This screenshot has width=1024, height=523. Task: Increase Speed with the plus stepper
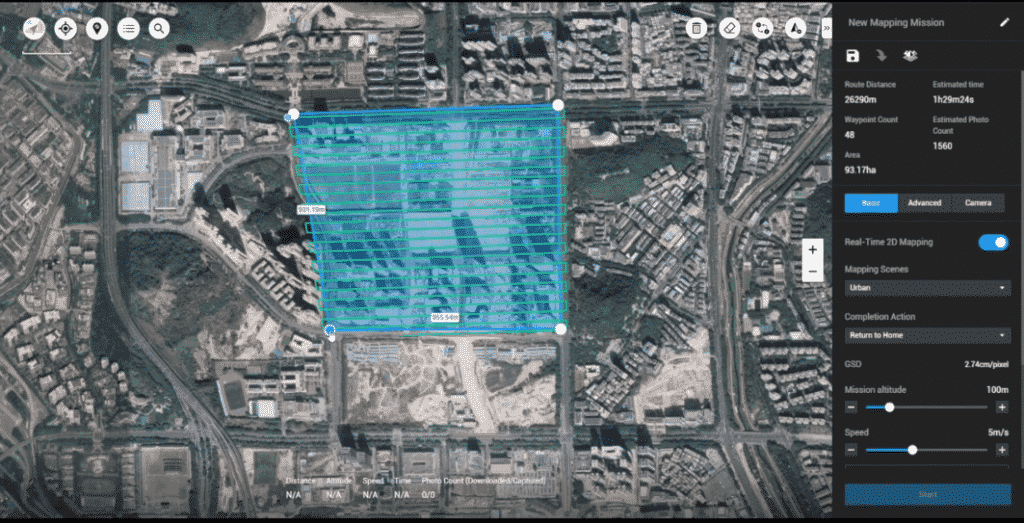pos(1001,450)
